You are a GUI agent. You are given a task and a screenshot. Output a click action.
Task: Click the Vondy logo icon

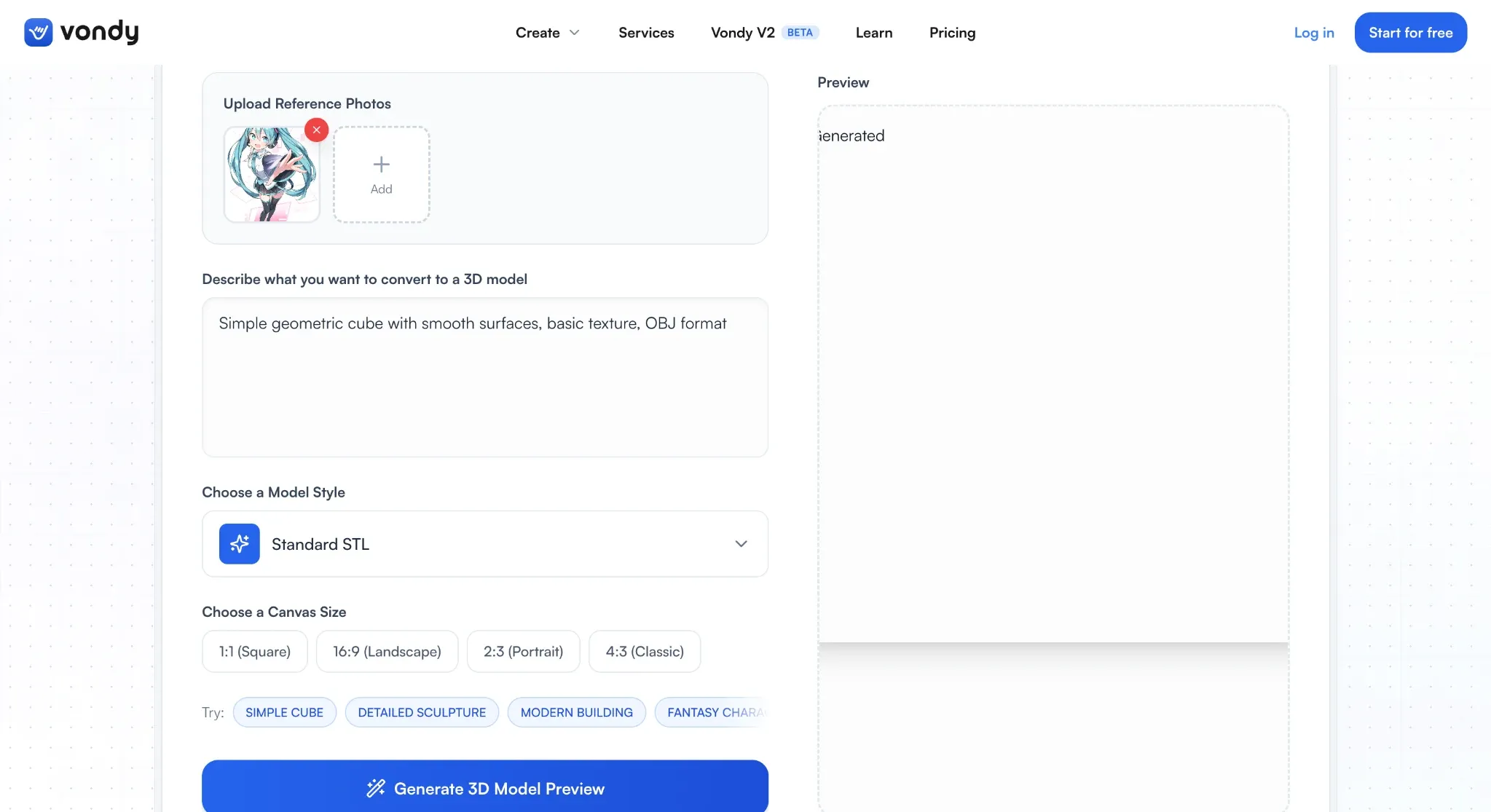click(x=38, y=32)
